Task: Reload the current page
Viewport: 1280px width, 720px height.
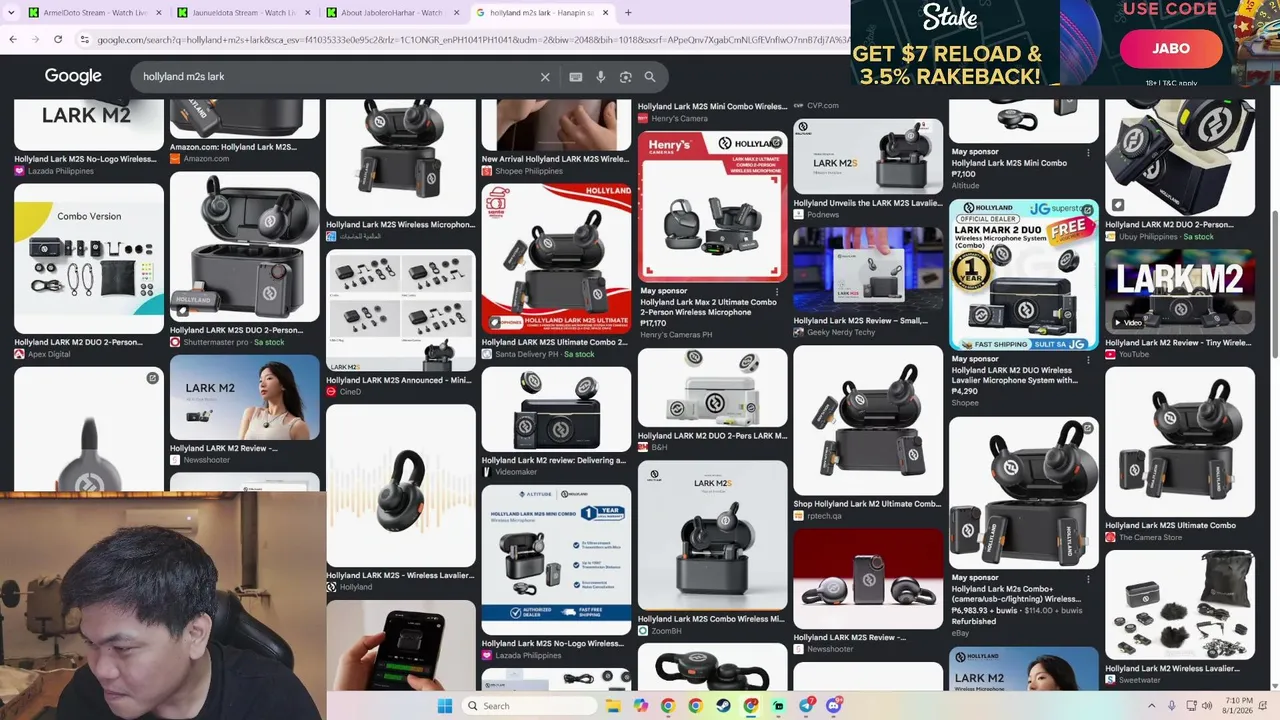Action: (58, 39)
